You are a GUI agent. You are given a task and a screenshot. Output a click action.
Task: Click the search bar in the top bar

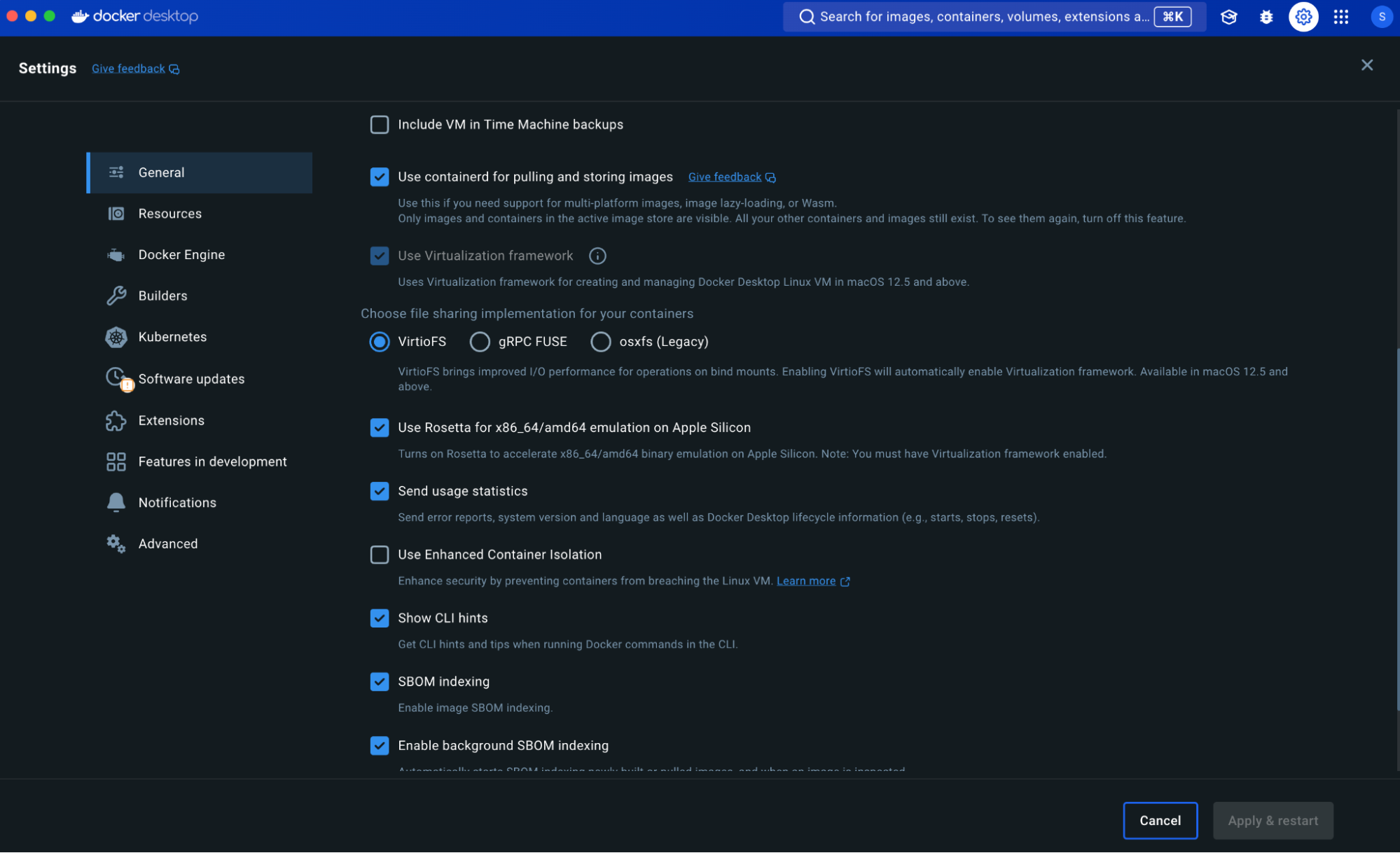click(980, 17)
